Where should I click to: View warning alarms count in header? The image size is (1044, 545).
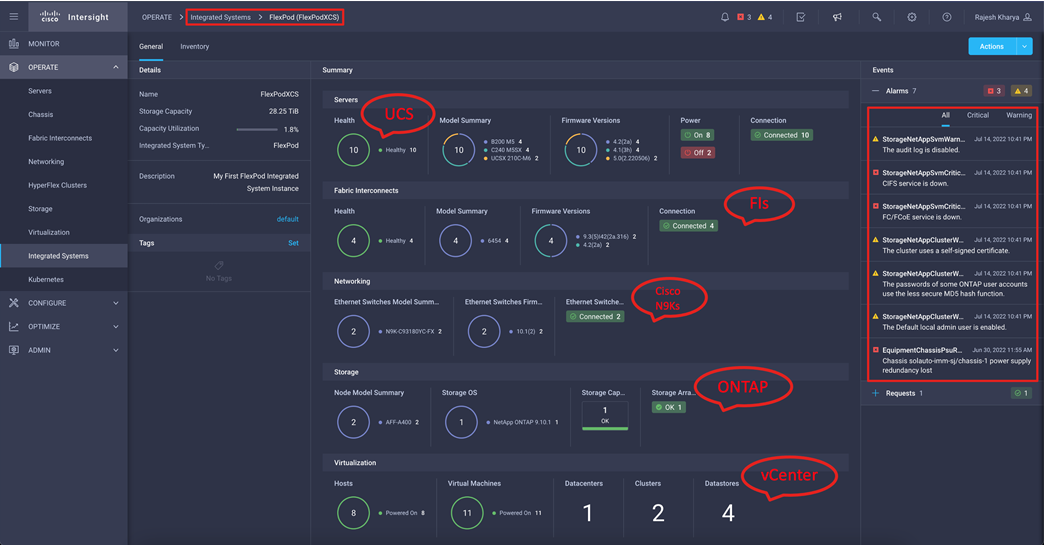click(x=765, y=17)
